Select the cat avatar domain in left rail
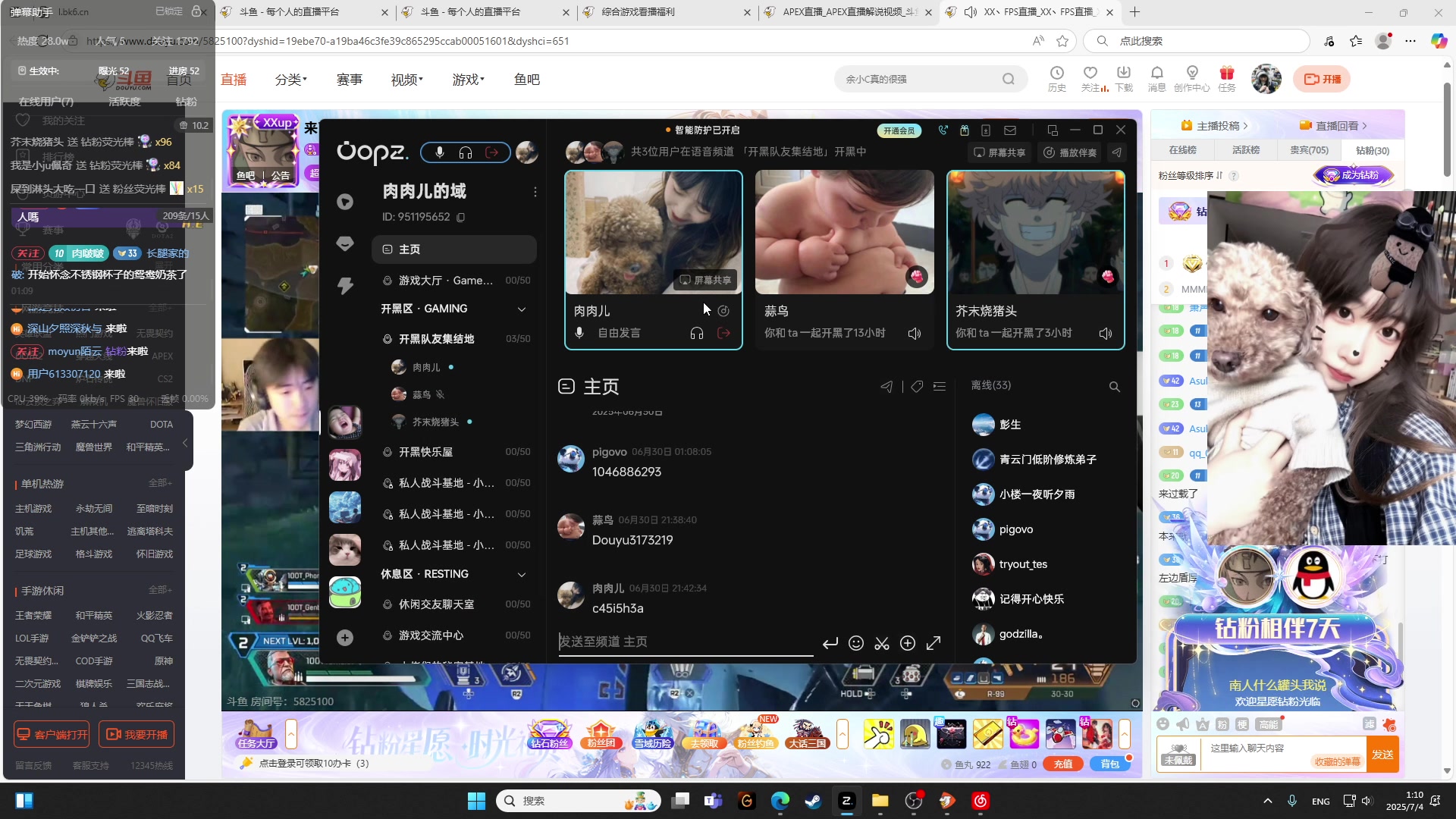 click(x=345, y=550)
